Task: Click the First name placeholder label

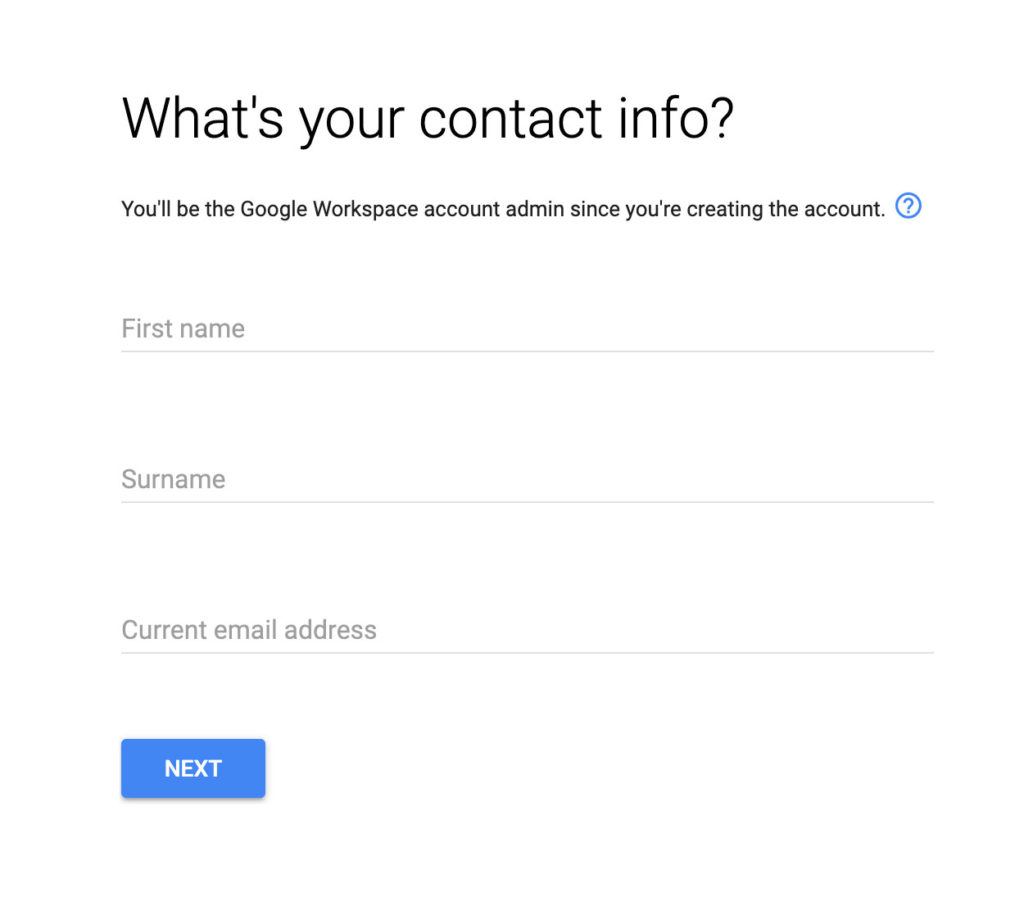Action: [x=183, y=328]
